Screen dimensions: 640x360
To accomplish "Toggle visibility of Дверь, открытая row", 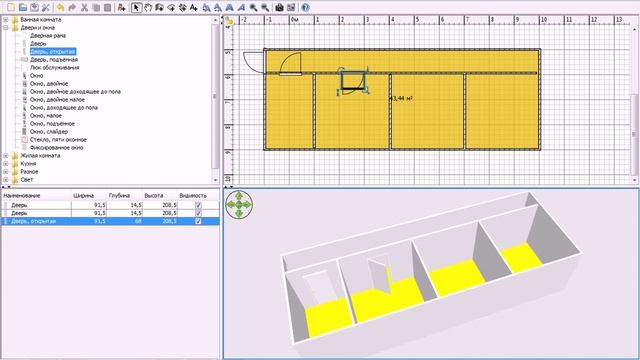I will [198, 221].
